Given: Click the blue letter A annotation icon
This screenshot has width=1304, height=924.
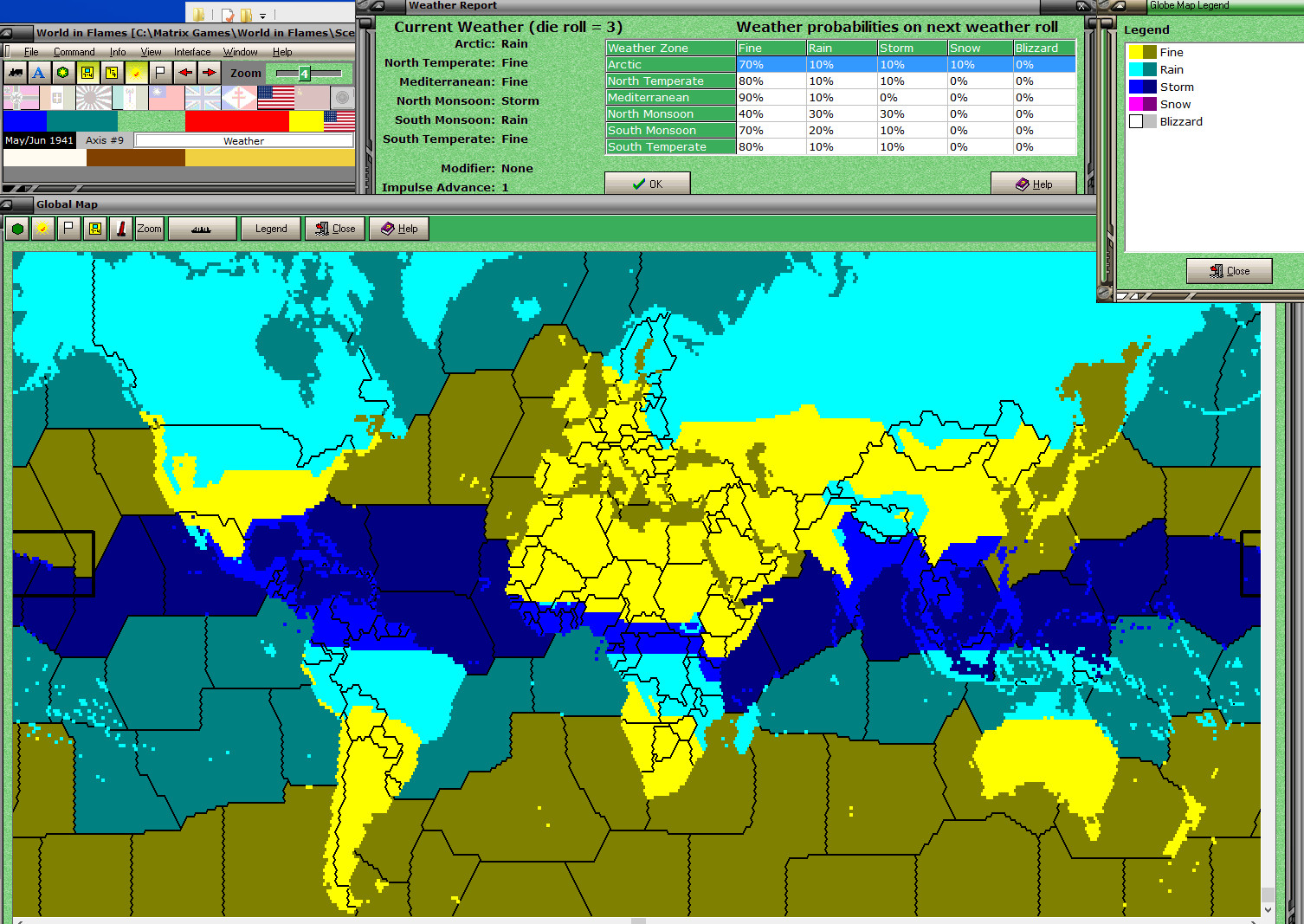Looking at the screenshot, I should [38, 72].
